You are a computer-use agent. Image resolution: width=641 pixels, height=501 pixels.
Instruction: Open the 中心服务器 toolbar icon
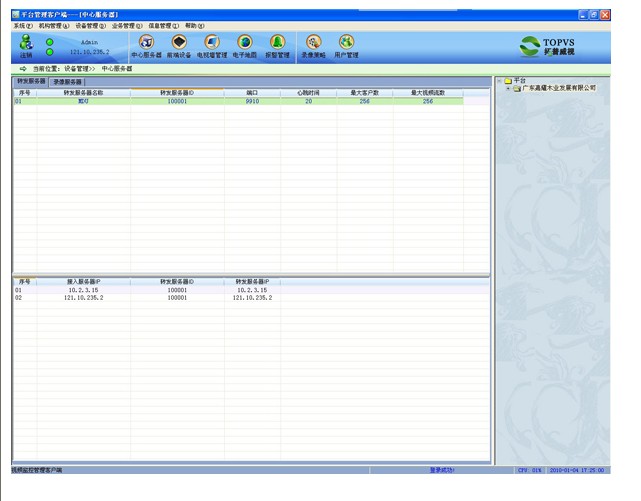pos(146,44)
